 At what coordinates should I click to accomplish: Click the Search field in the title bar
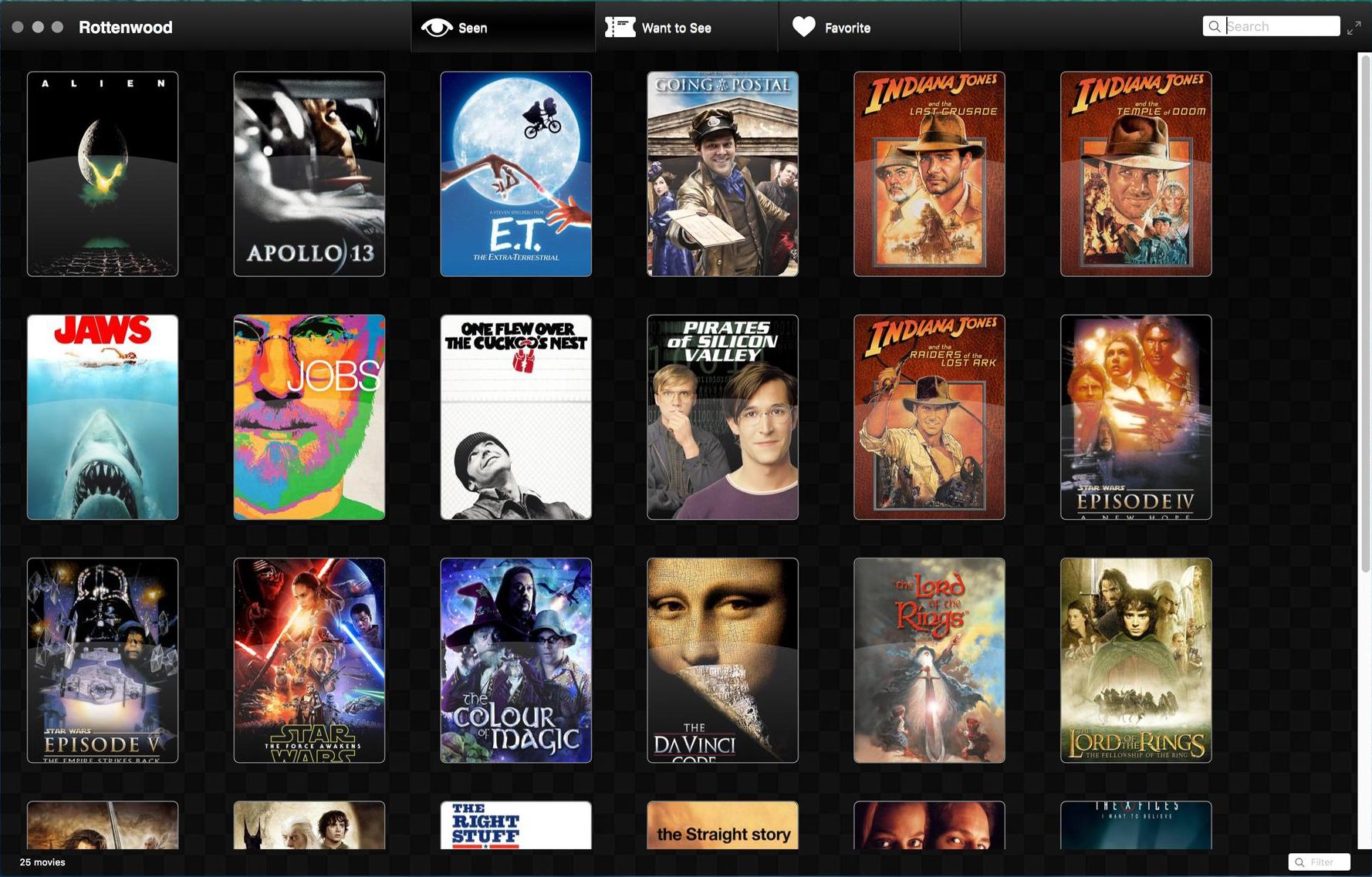[1271, 26]
